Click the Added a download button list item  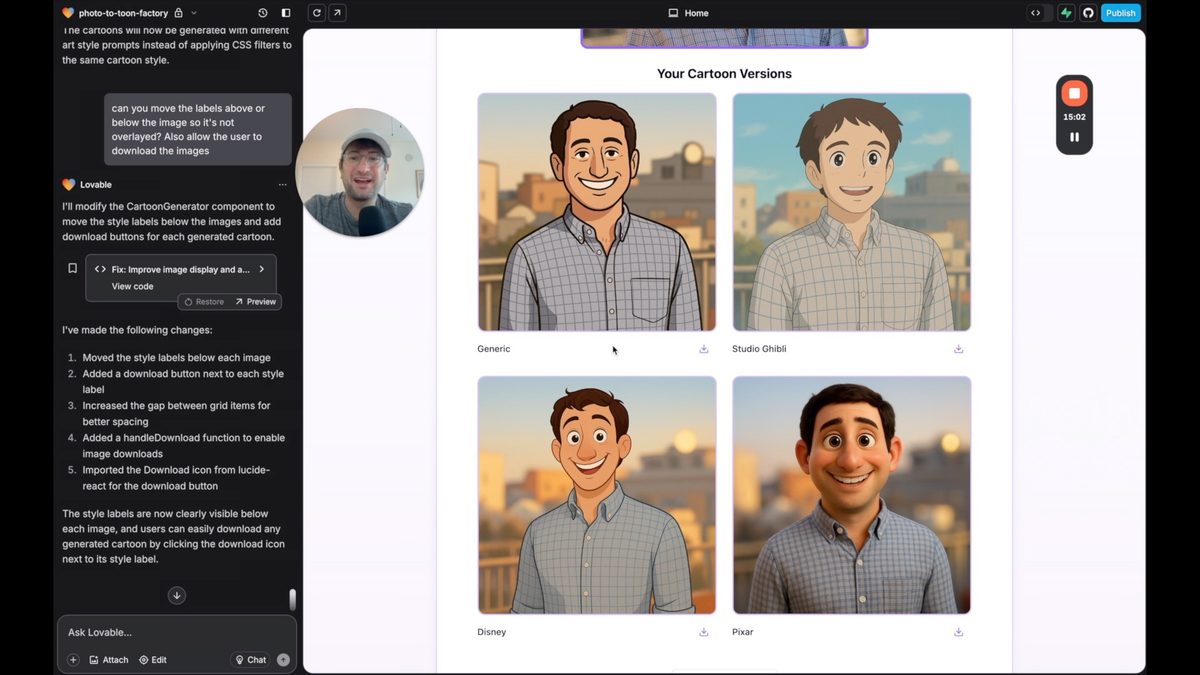point(183,382)
